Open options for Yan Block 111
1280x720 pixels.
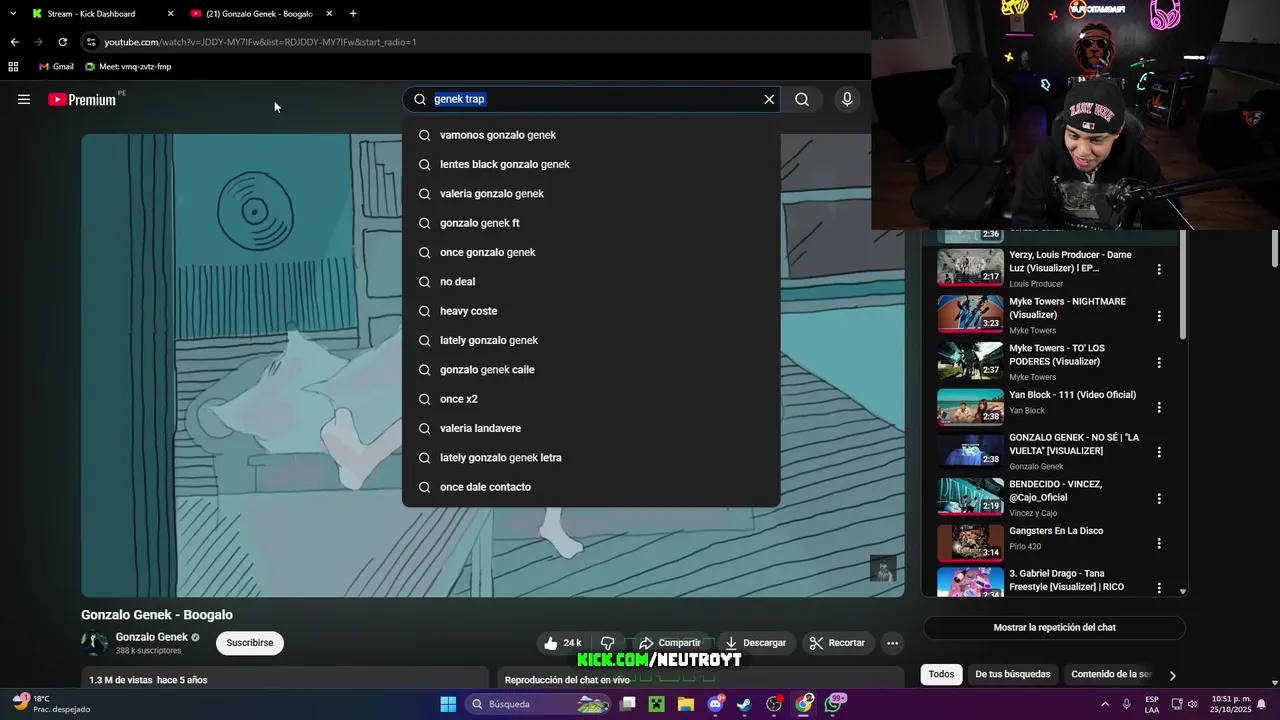click(x=1159, y=408)
